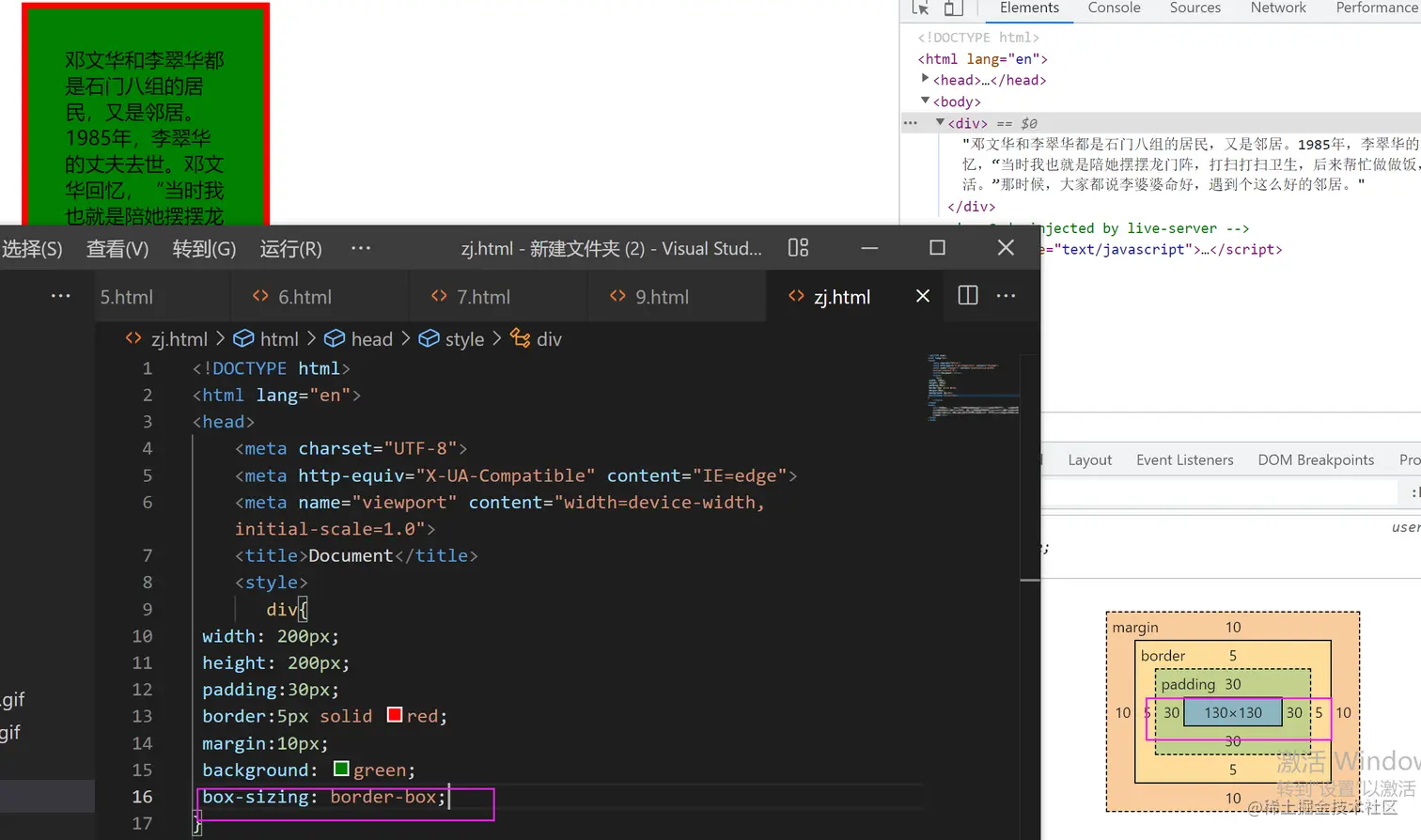Viewport: 1421px width, 840px height.
Task: Open the DevTools Network tab
Action: [1278, 8]
